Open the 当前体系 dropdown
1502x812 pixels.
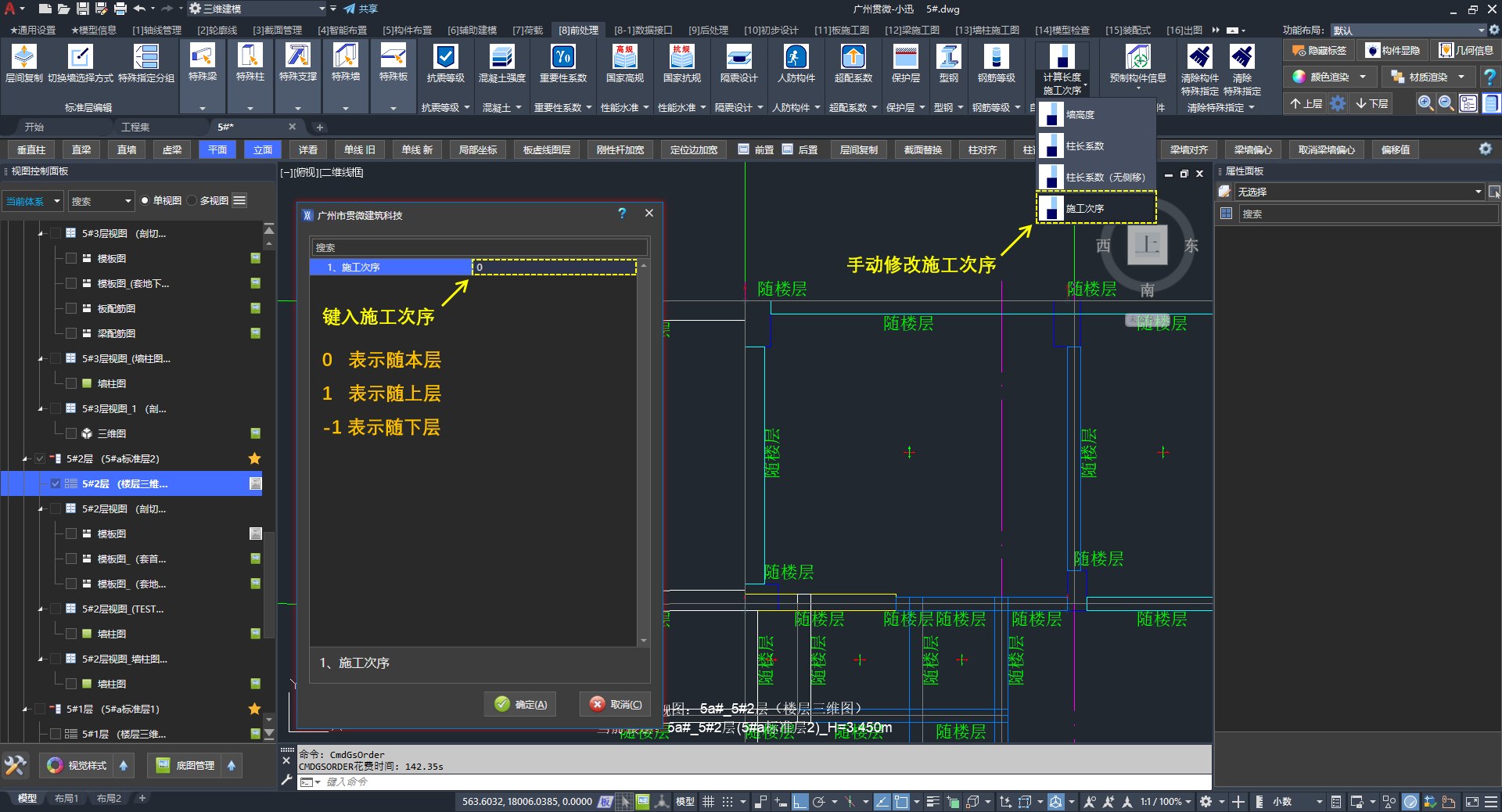(33, 201)
